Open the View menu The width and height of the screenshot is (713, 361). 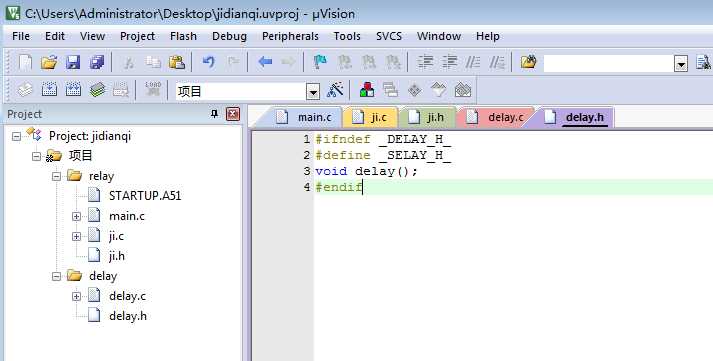(92, 36)
